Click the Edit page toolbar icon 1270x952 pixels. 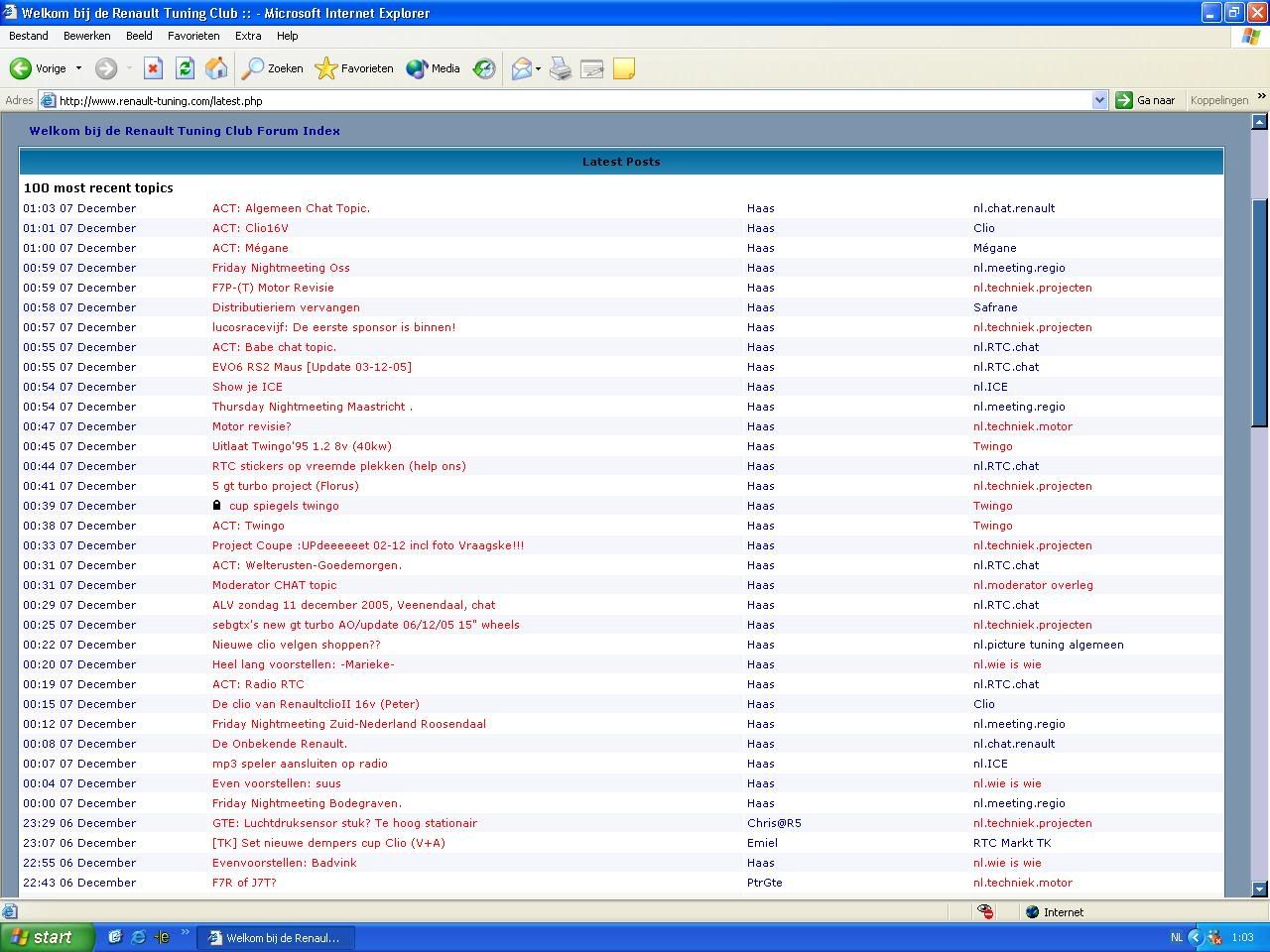tap(592, 68)
